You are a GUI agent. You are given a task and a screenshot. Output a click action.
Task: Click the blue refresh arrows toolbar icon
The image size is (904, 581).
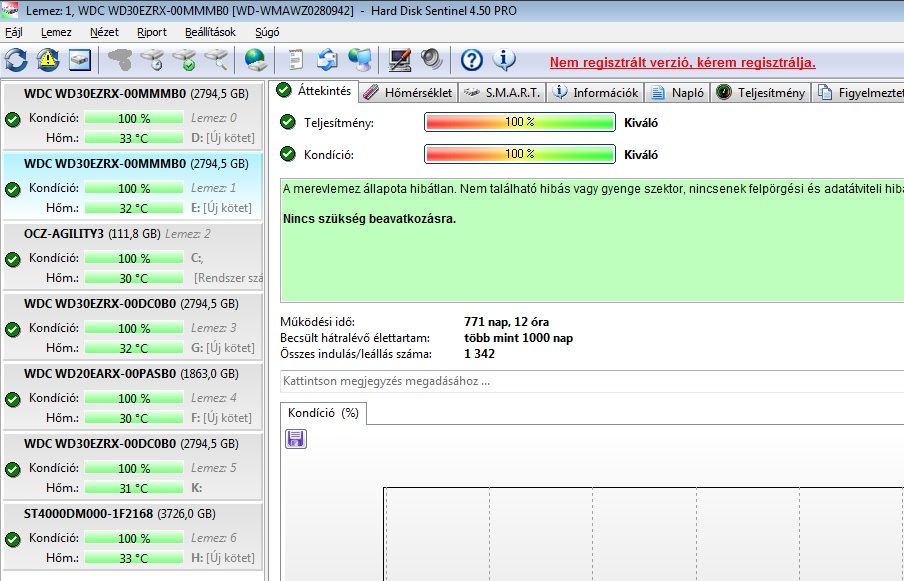[16, 59]
